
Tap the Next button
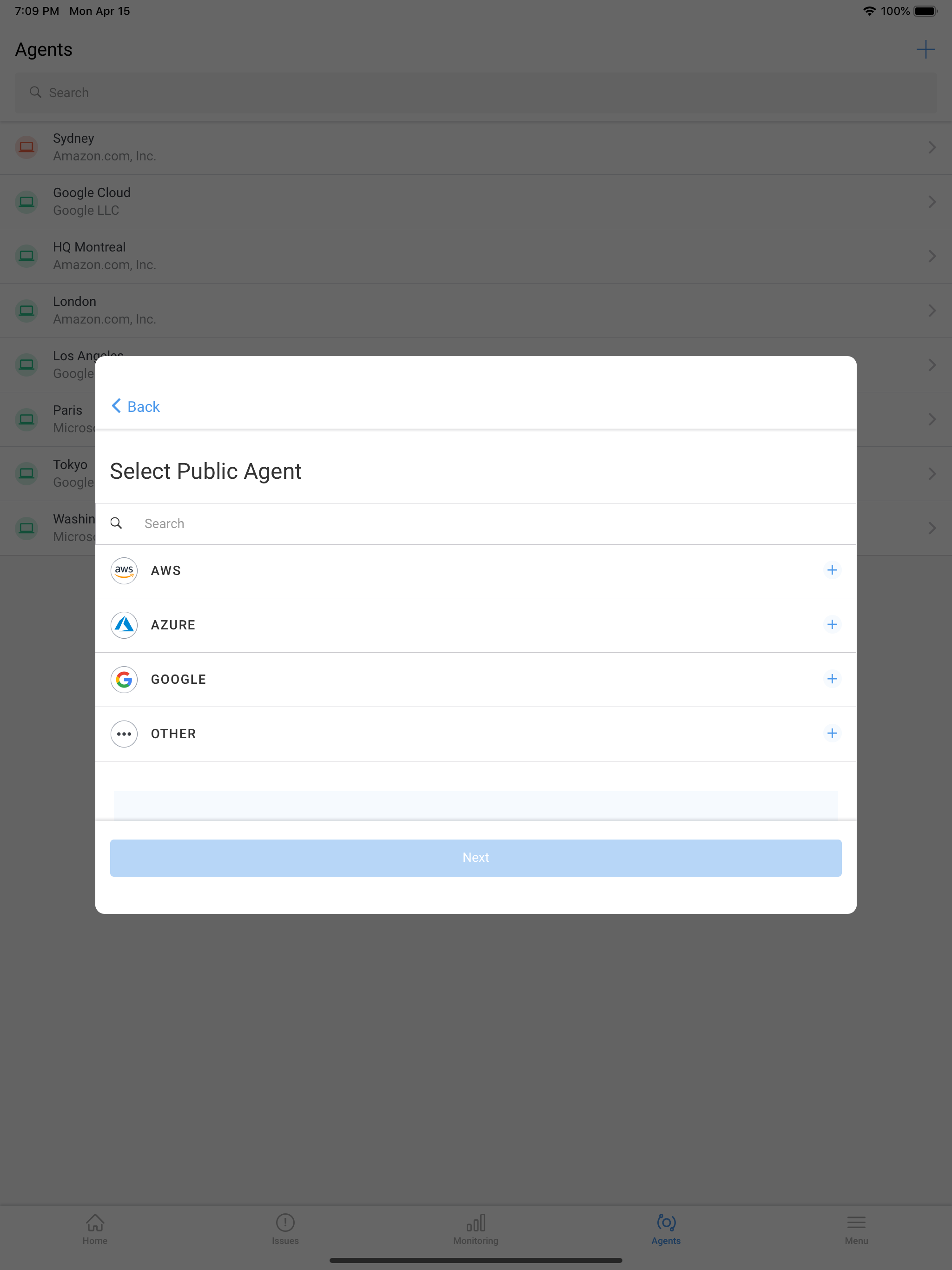(476, 858)
